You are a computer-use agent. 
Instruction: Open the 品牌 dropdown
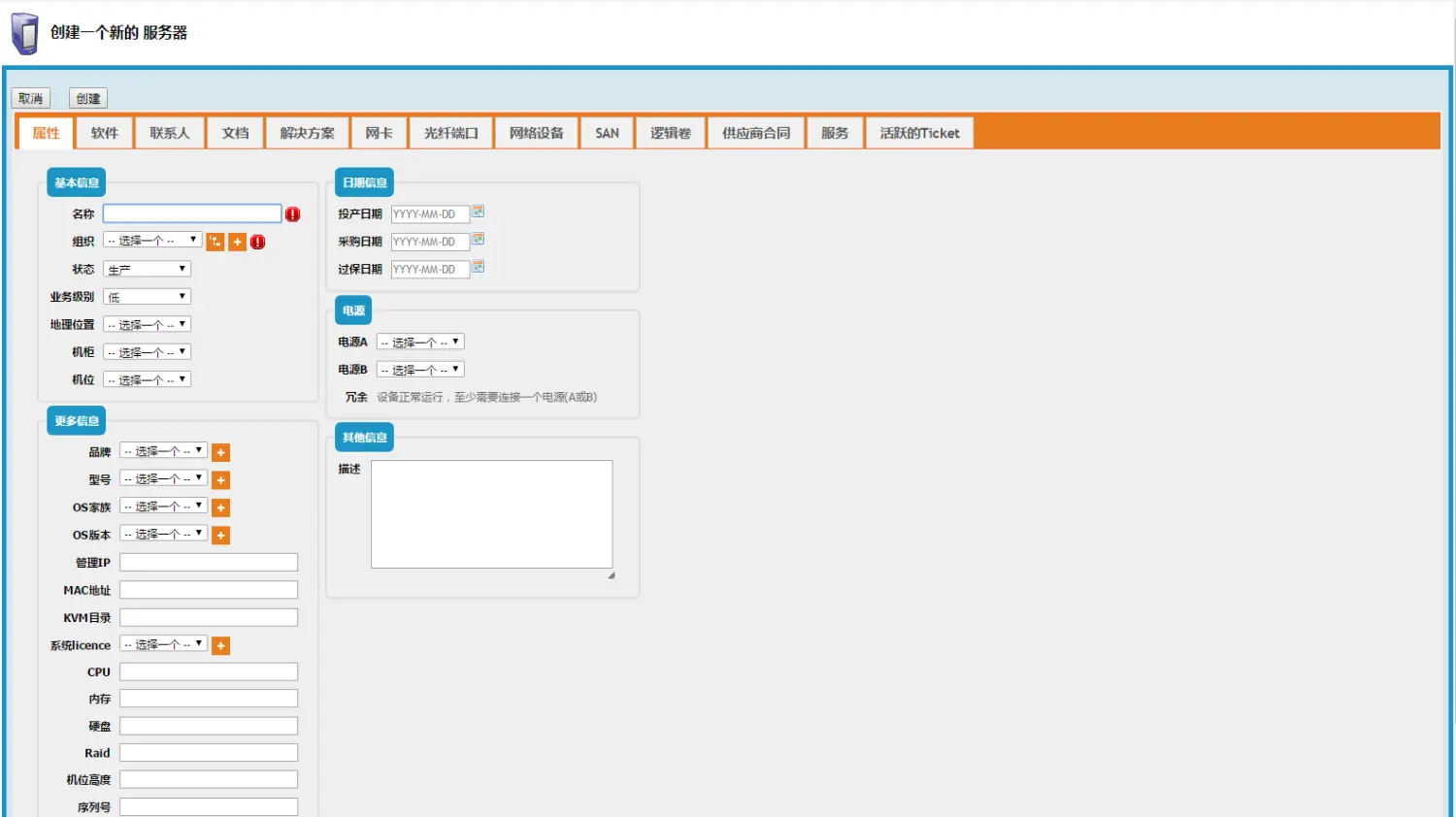point(163,451)
